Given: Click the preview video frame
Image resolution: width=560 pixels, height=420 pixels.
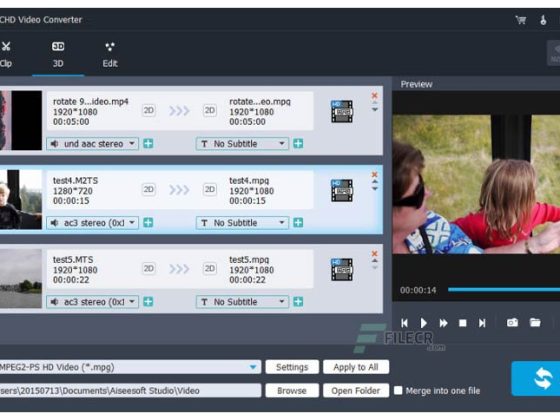Looking at the screenshot, I should 476,184.
